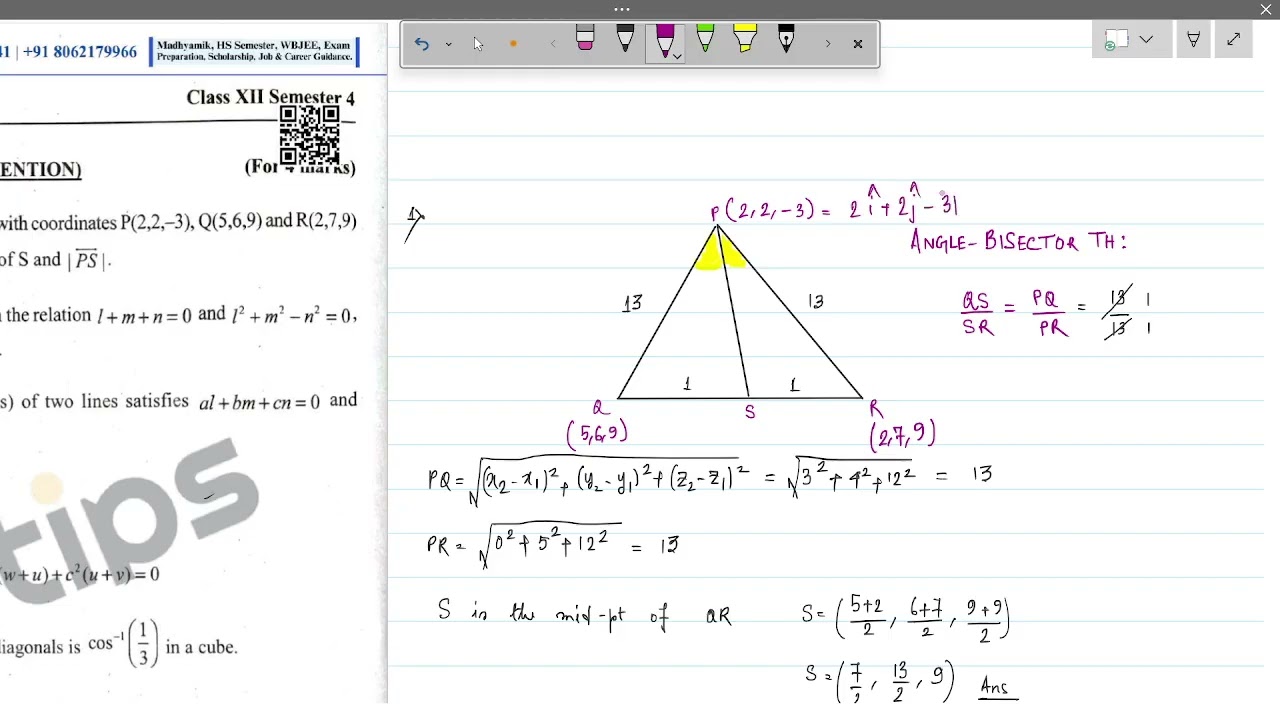Show previous pens with left chevron

(553, 44)
